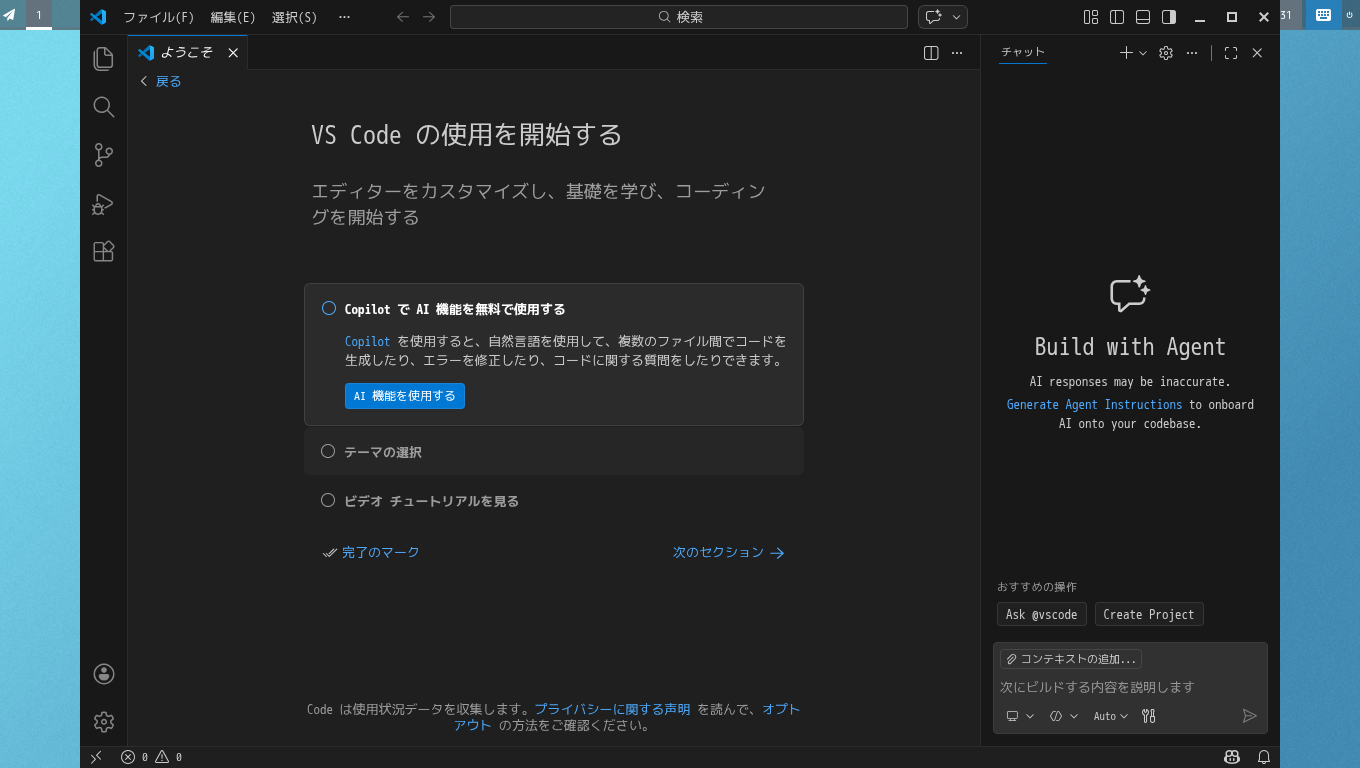The width and height of the screenshot is (1360, 768).
Task: Open the プライバシーに関する声明 link
Action: (x=612, y=709)
